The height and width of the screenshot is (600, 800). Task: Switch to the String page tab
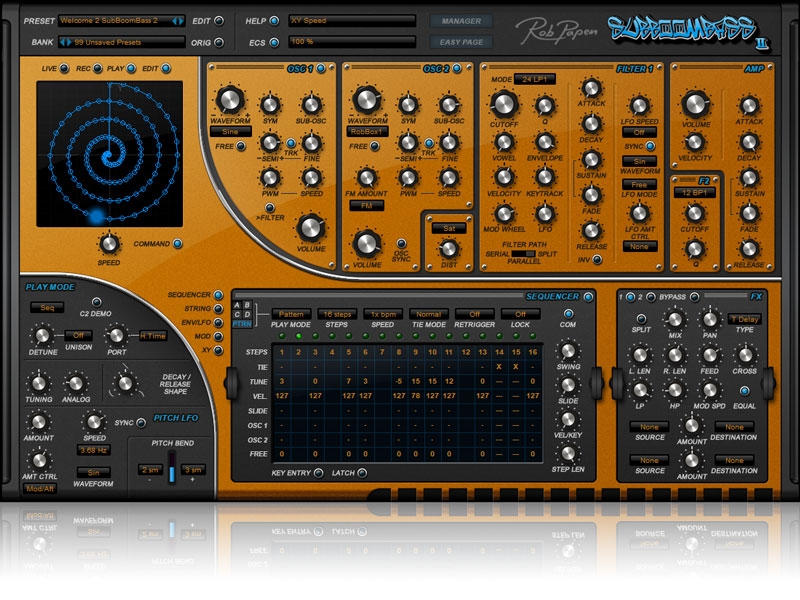point(217,309)
